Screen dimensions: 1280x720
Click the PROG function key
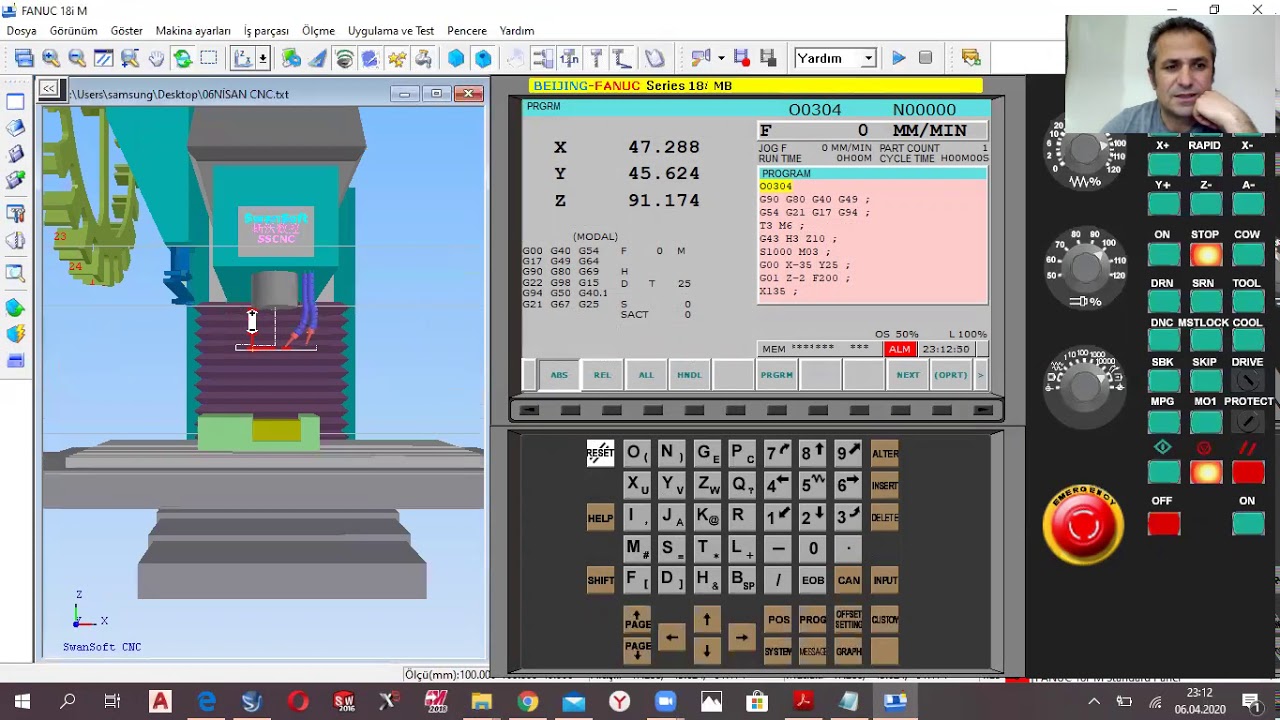coord(813,620)
